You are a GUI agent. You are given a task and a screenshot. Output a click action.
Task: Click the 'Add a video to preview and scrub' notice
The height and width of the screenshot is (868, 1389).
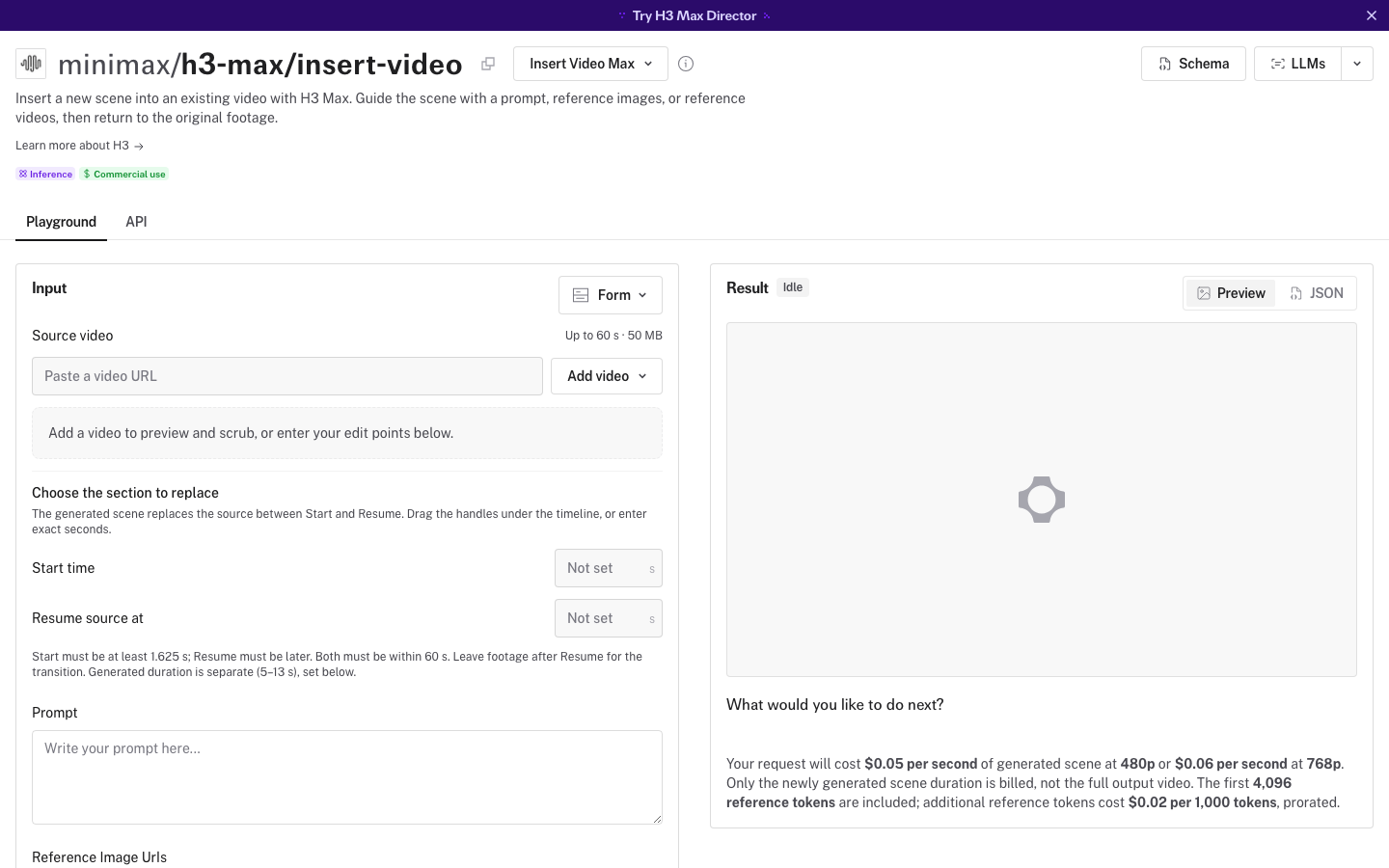(x=347, y=433)
